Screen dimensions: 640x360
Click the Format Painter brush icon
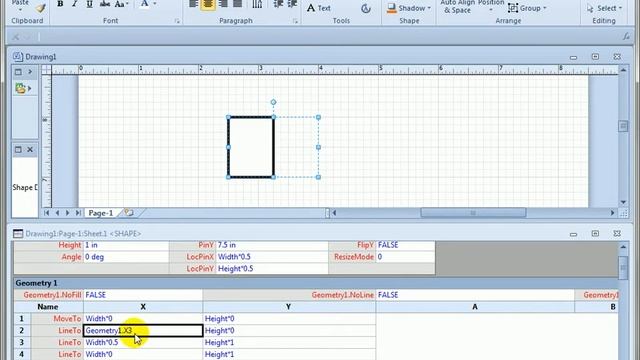40,7
